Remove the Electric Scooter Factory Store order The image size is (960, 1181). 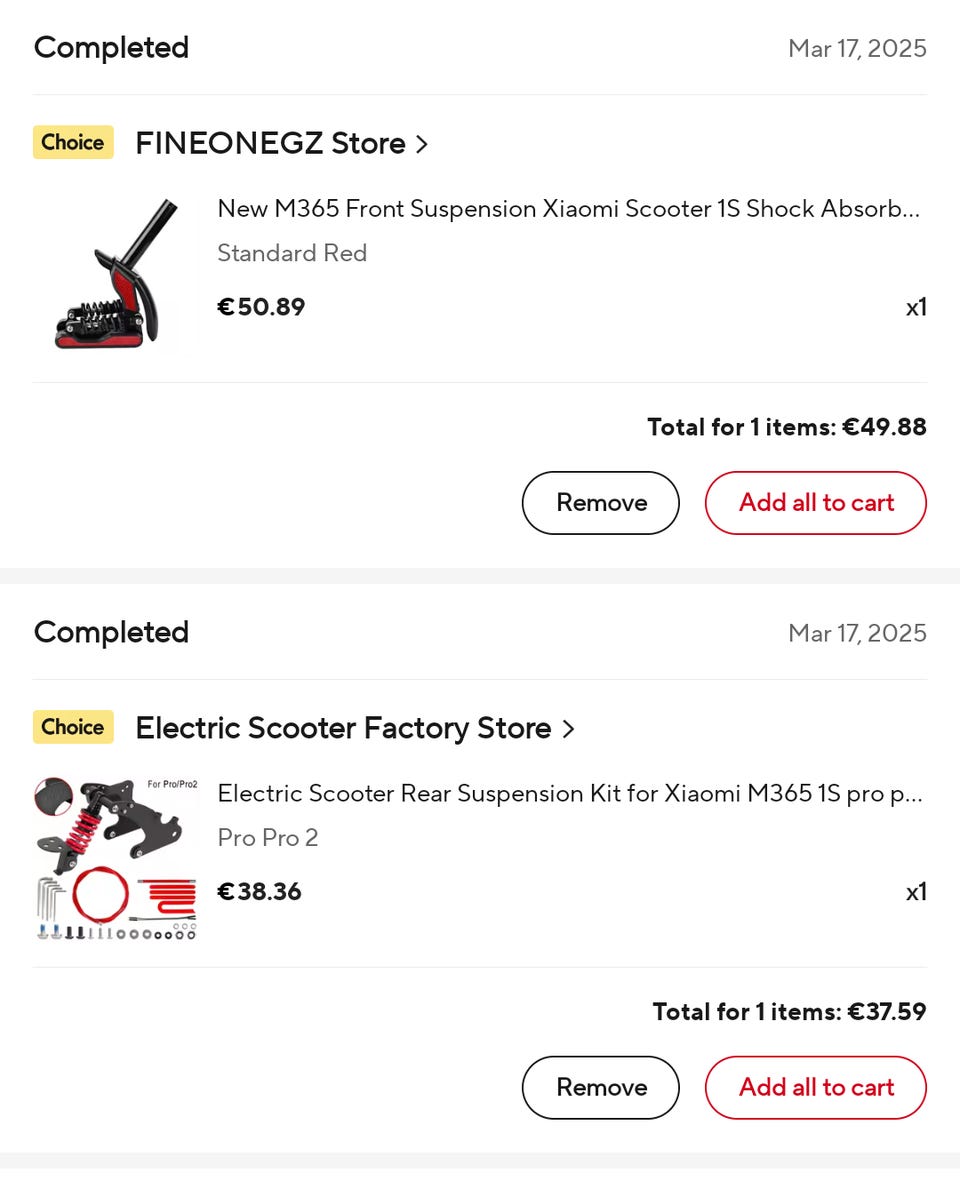[601, 1087]
